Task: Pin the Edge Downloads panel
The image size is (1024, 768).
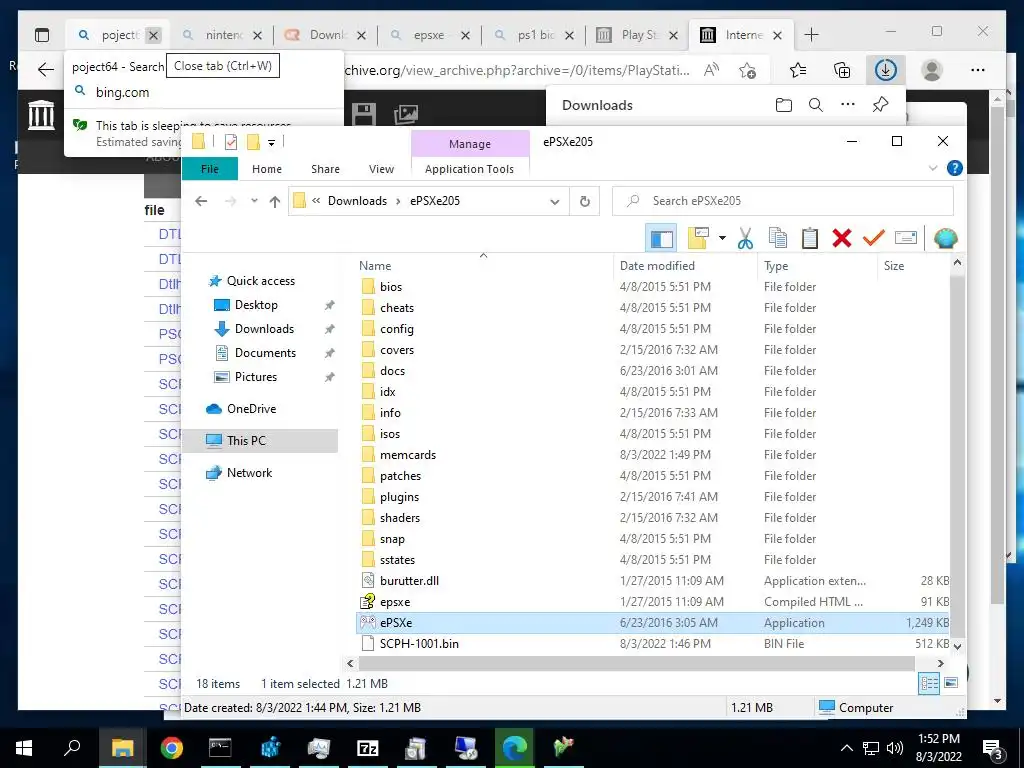Action: (880, 105)
